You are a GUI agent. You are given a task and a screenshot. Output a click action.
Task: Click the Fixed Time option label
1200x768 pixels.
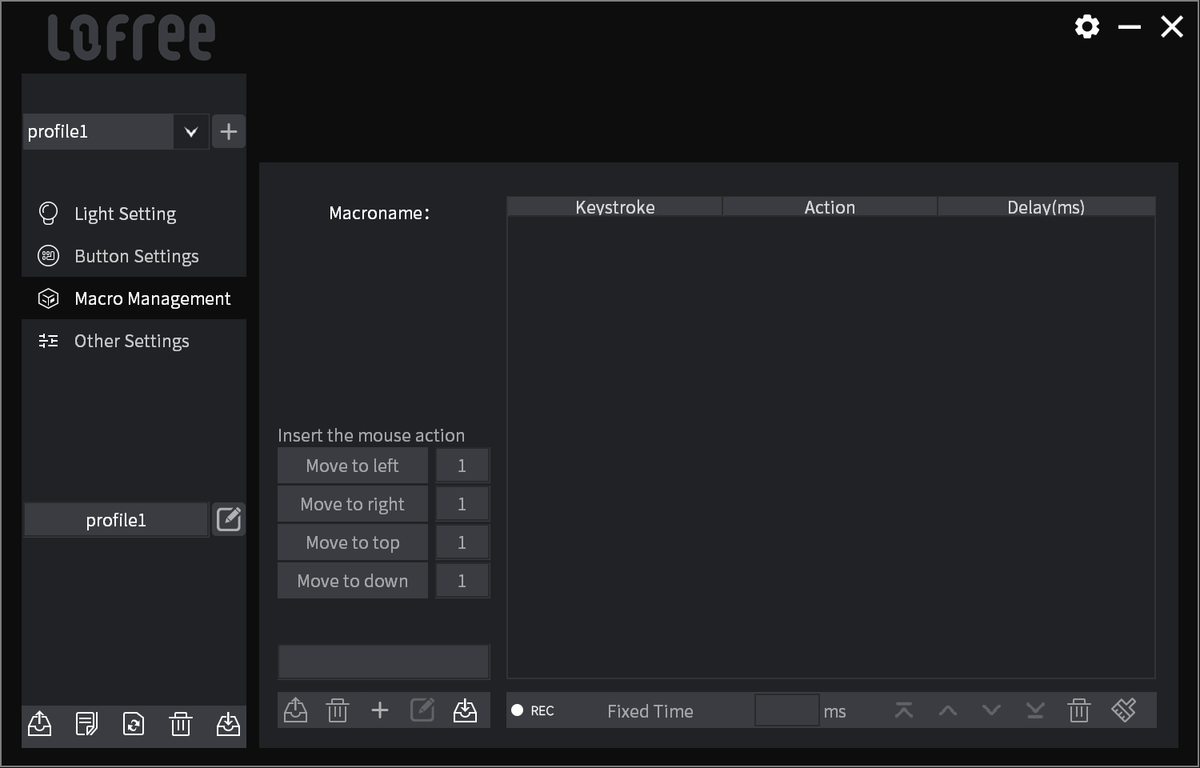coord(650,711)
